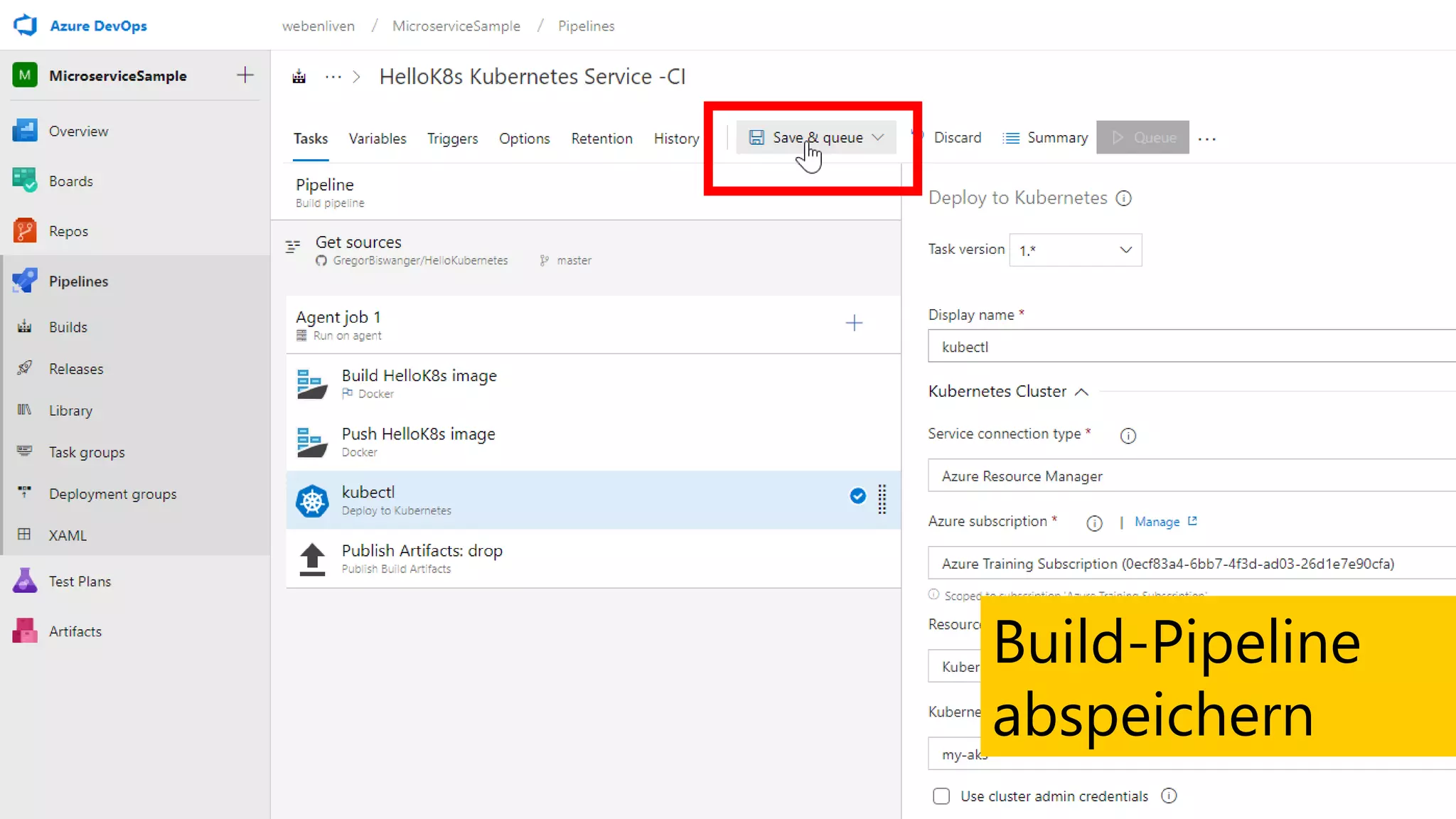Select the Push HelloK8s image Docker icon
1456x819 pixels.
tap(312, 442)
